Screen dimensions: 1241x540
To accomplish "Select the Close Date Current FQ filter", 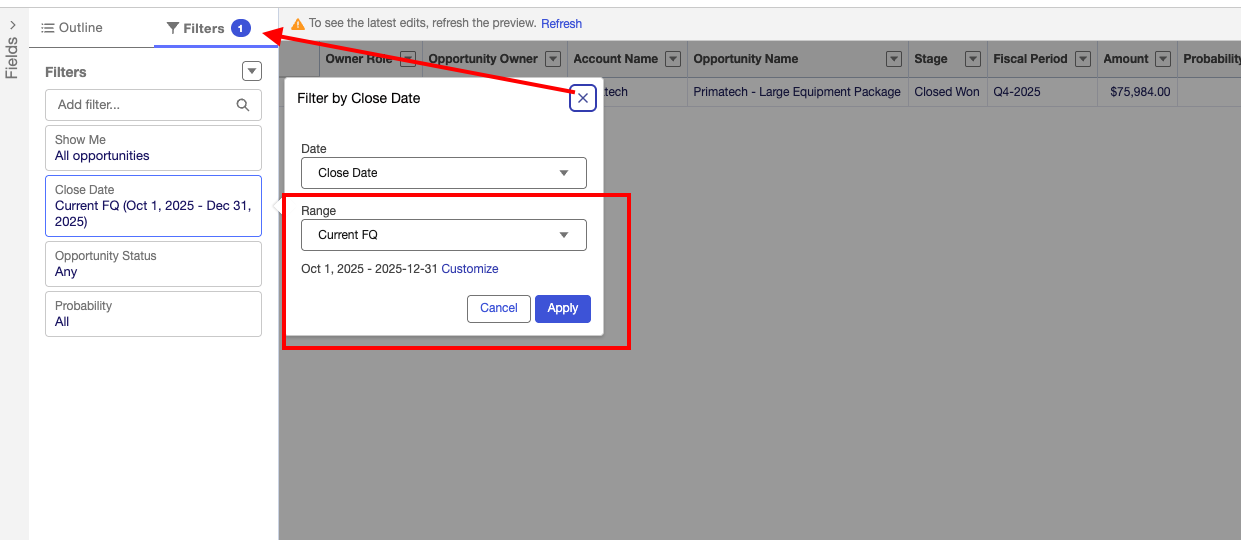I will pyautogui.click(x=153, y=206).
